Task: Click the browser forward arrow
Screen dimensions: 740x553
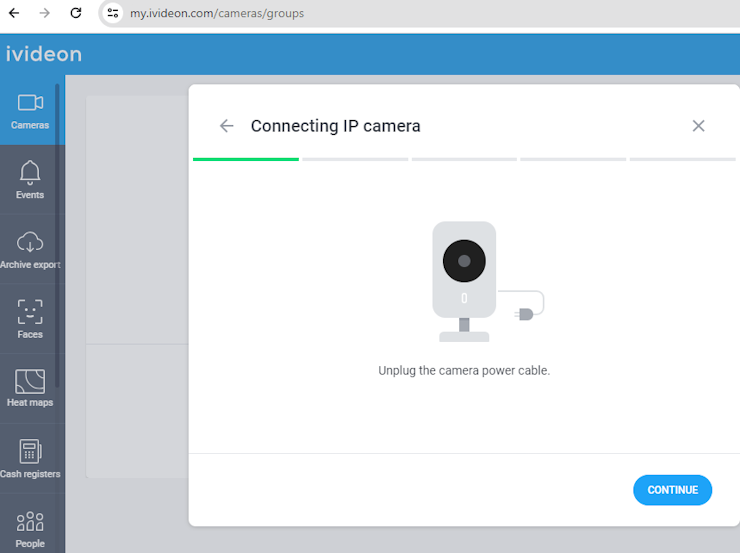Action: (x=44, y=13)
